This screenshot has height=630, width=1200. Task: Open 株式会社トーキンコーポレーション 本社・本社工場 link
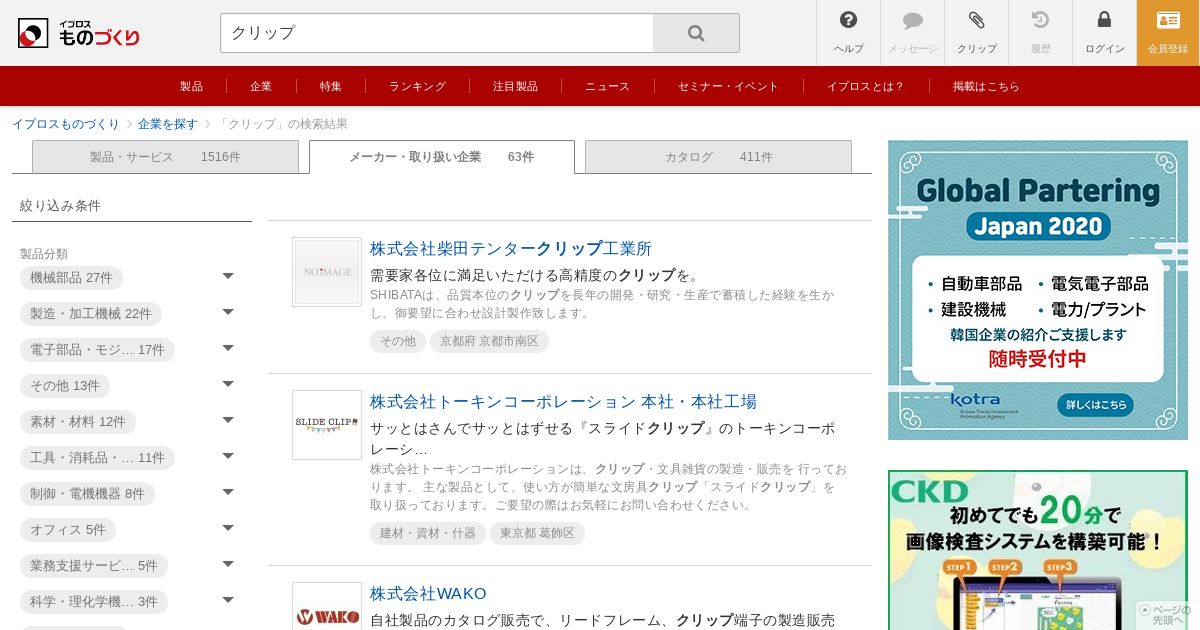[563, 402]
